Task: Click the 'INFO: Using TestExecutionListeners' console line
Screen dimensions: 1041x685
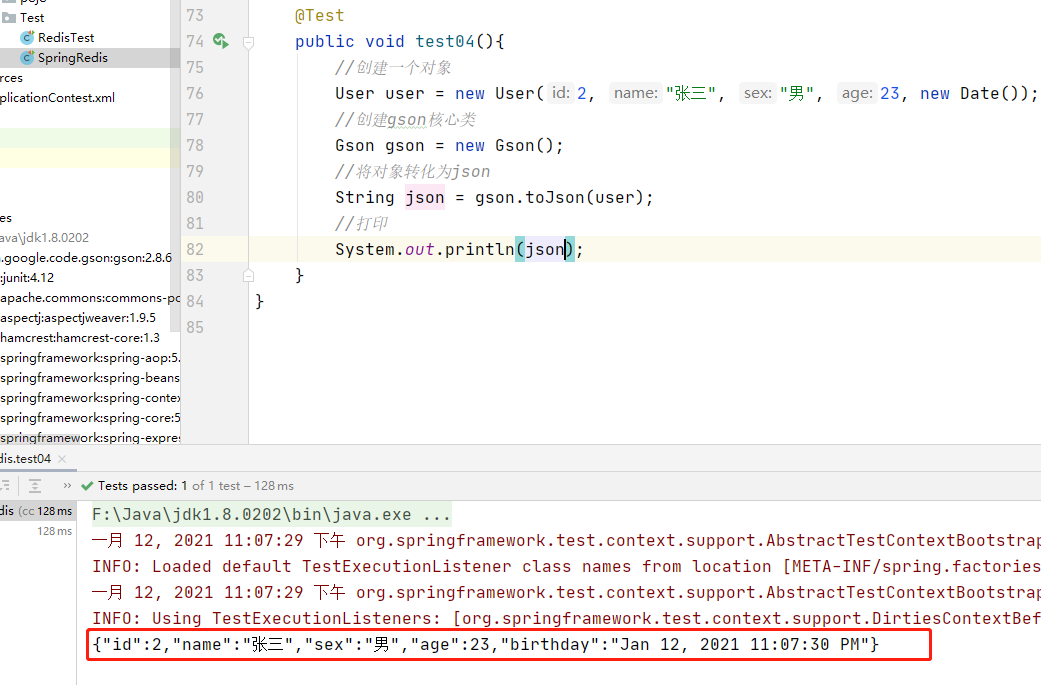Action: point(566,618)
